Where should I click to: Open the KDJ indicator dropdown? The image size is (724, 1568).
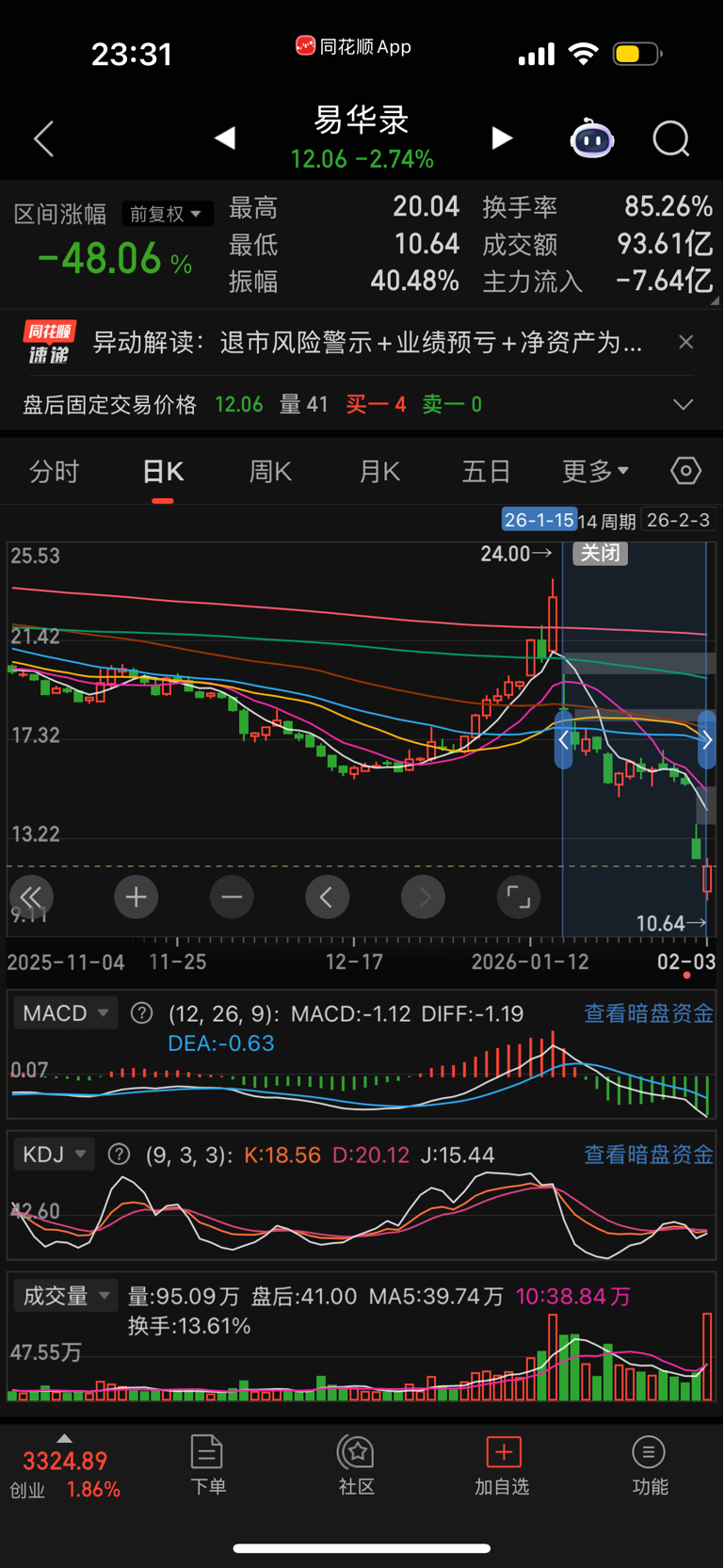click(x=55, y=1155)
